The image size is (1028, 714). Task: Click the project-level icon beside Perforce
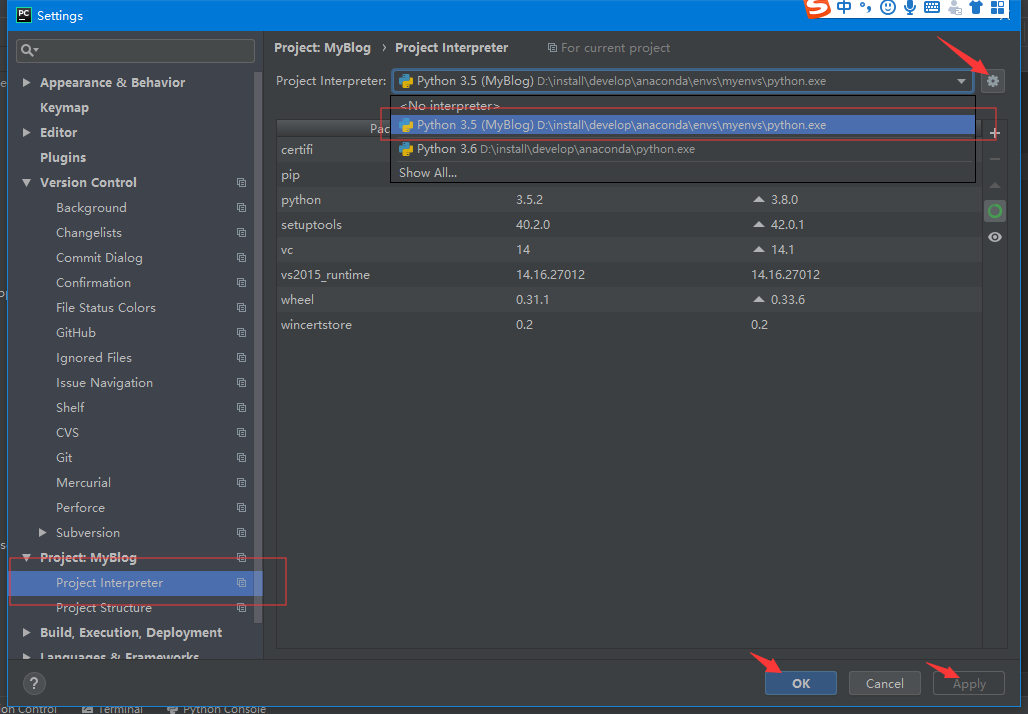241,507
